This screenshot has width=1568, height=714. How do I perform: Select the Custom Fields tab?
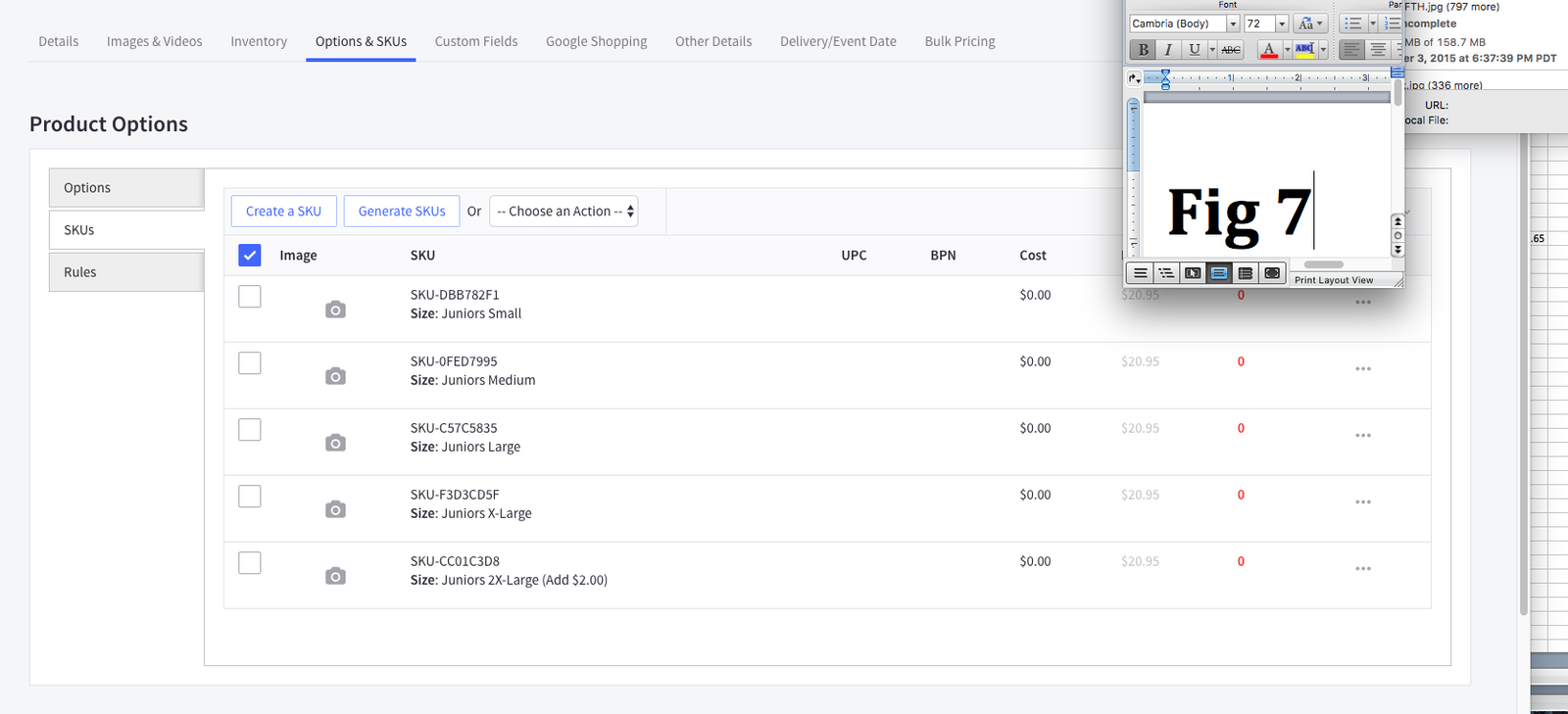tap(476, 41)
